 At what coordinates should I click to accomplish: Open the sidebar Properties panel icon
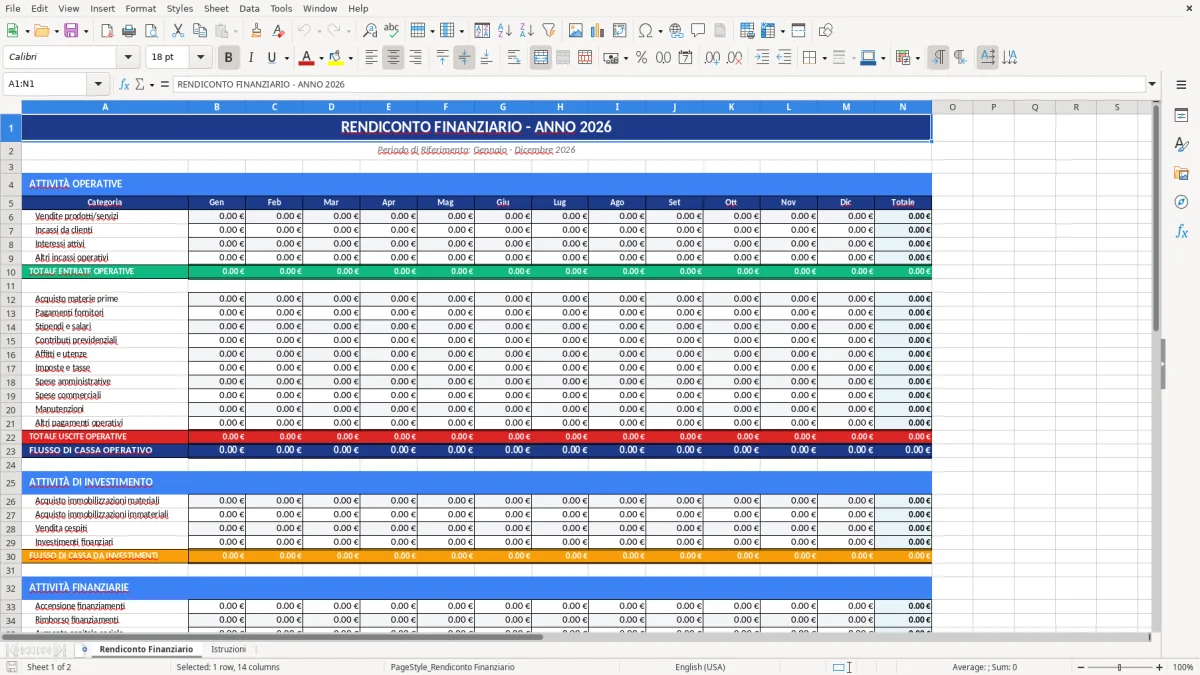click(x=1181, y=116)
